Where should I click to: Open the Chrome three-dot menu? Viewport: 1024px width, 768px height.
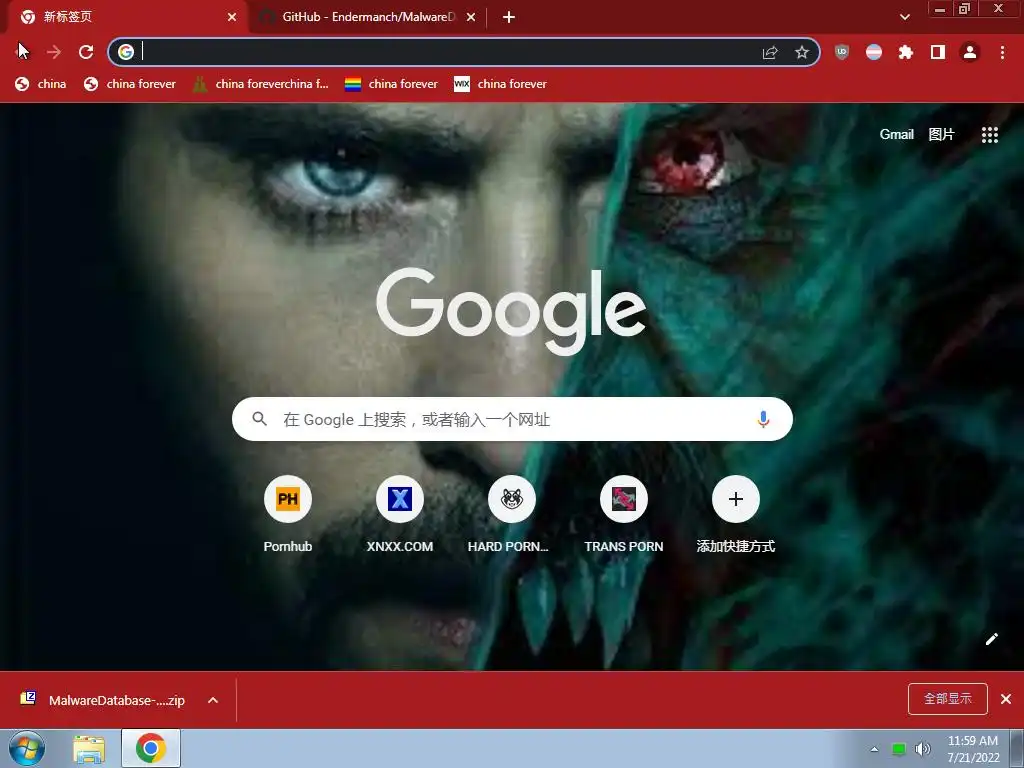click(1002, 52)
